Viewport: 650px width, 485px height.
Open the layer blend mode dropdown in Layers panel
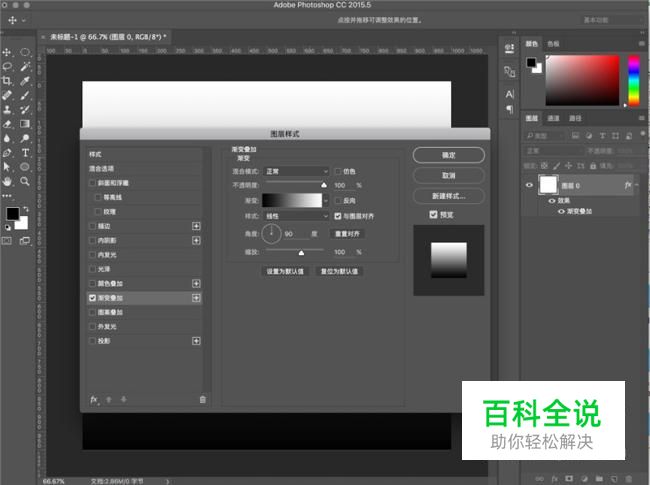click(553, 150)
